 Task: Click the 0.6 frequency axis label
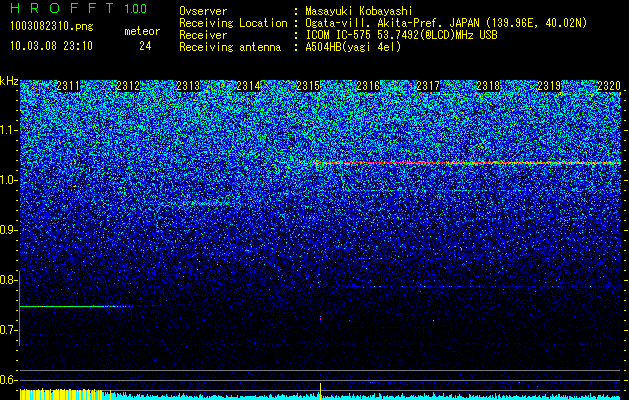click(8, 380)
